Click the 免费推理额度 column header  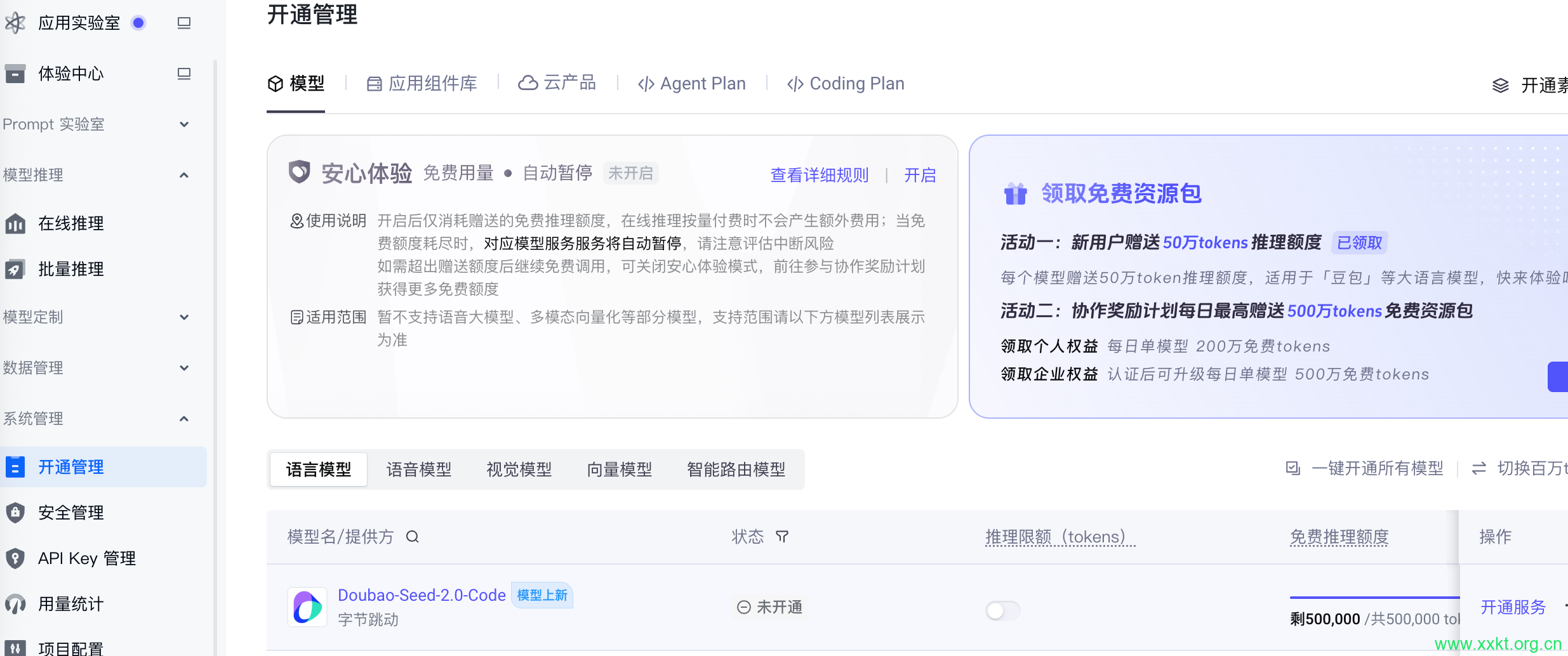coord(1339,537)
